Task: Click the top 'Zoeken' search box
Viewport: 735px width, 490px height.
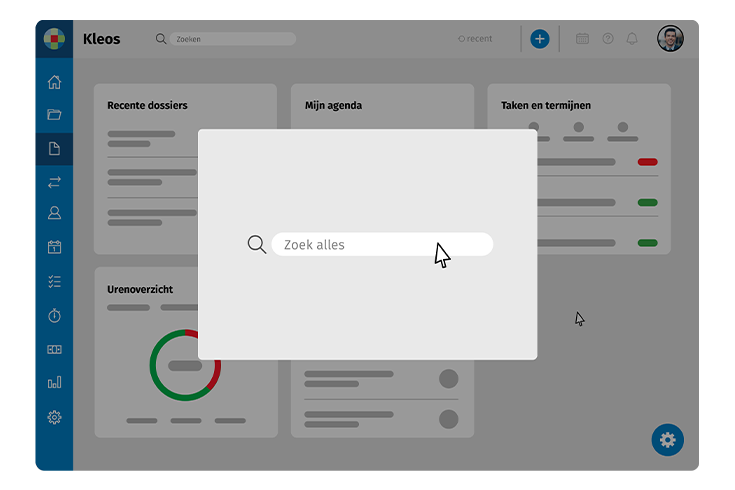Action: coord(232,39)
